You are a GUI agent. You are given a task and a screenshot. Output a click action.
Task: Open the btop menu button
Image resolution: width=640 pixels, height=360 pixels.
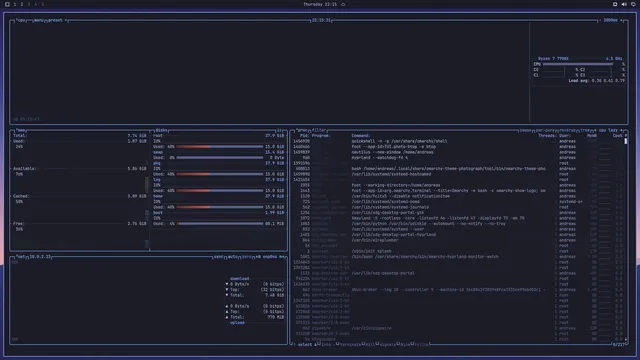click(x=38, y=20)
